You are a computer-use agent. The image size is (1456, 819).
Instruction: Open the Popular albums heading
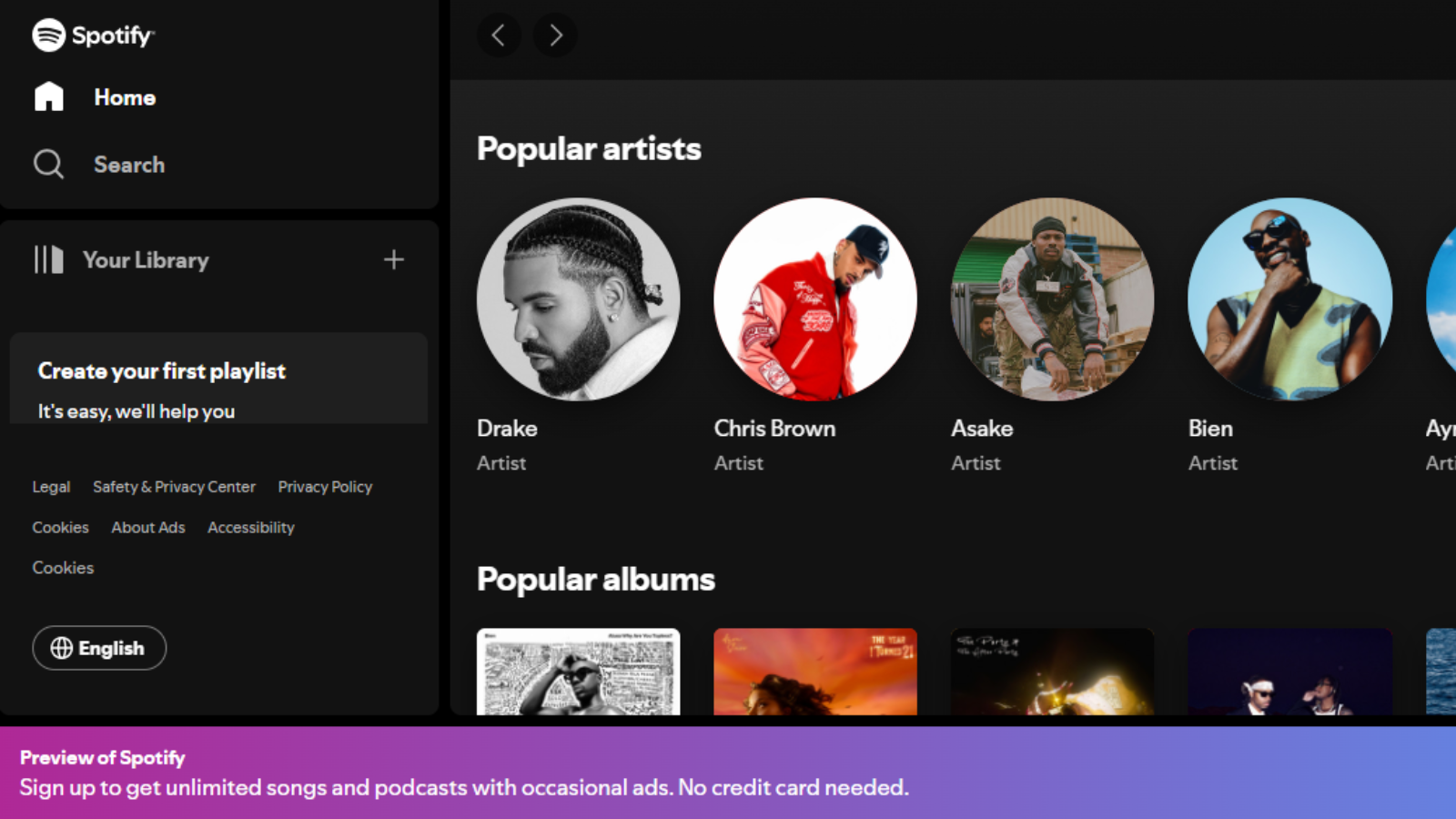point(596,579)
